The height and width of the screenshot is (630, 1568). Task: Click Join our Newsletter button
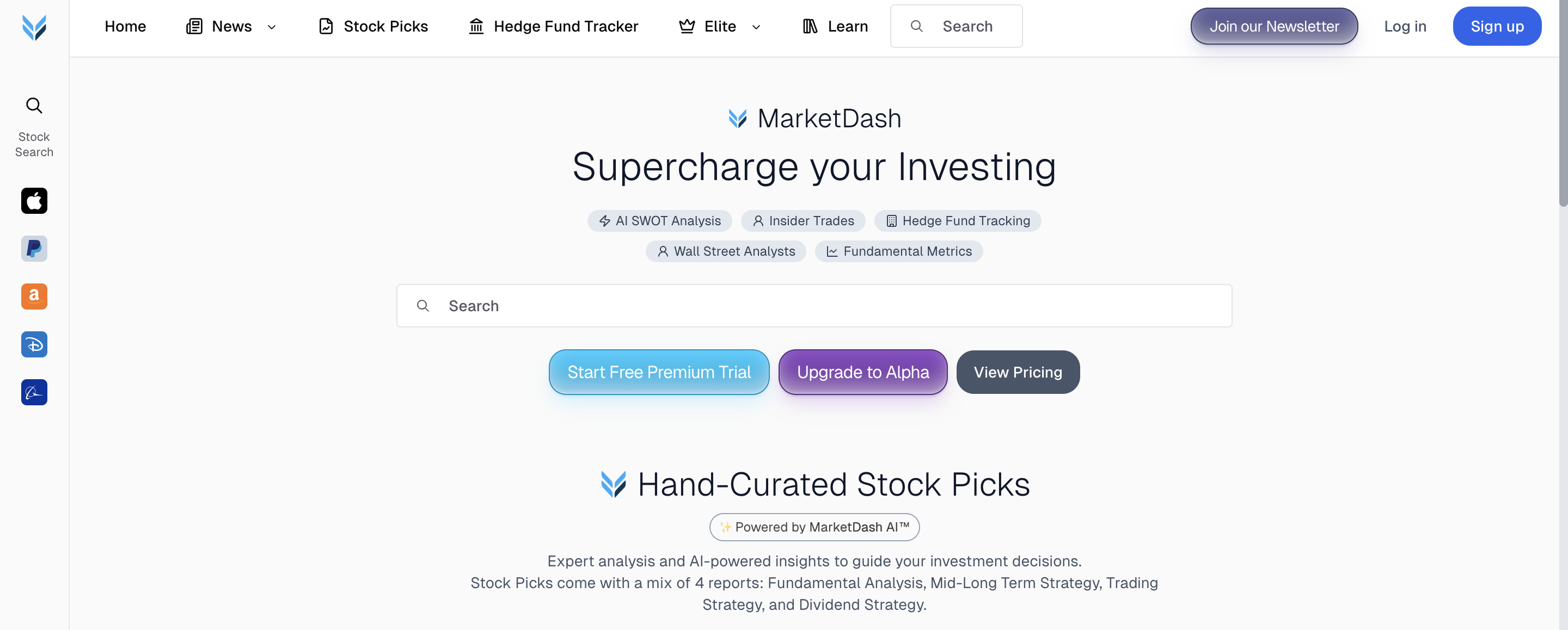pyautogui.click(x=1274, y=27)
